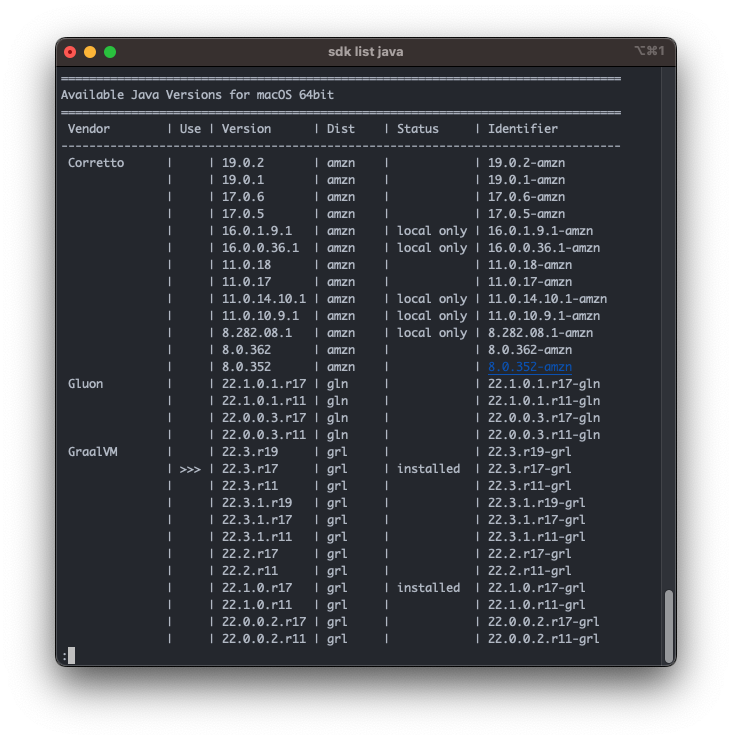Click identifier '22.3.r19-grl'
Screen dimensions: 732x740
tap(530, 452)
